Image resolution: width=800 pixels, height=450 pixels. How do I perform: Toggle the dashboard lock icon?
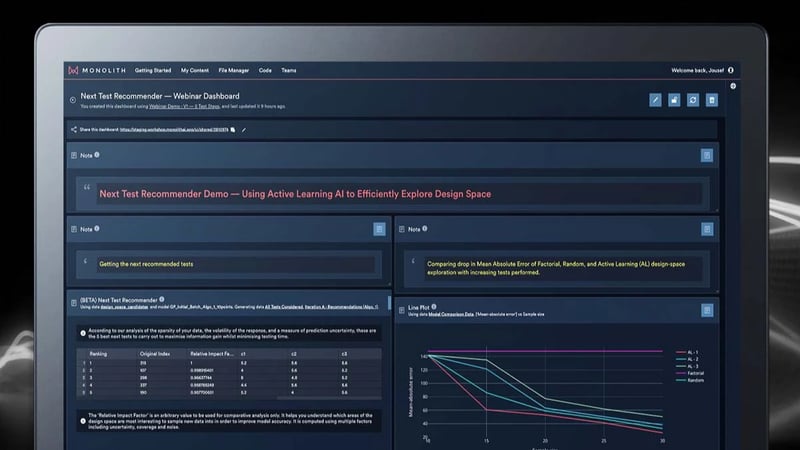(674, 100)
